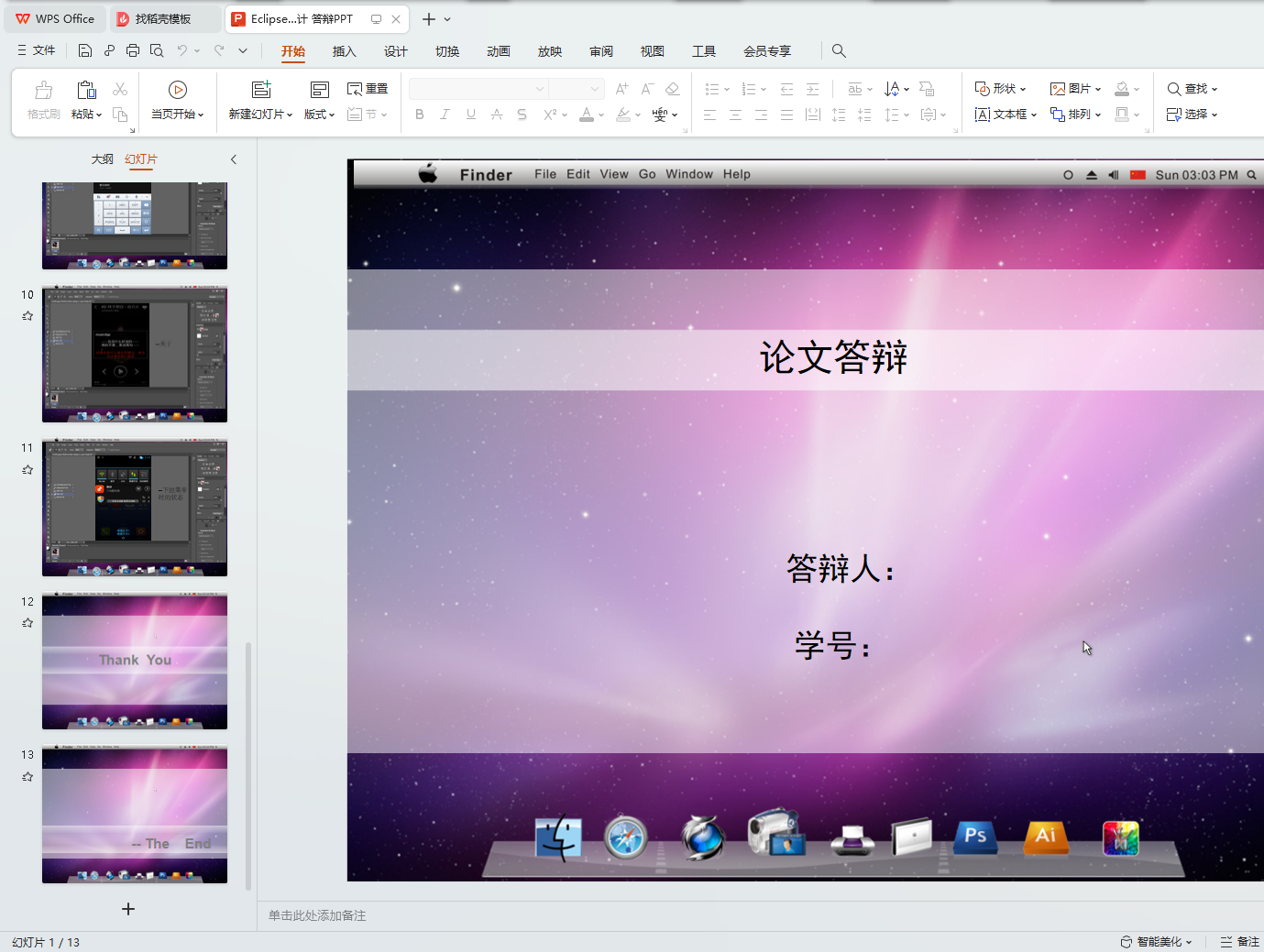Viewport: 1264px width, 952px height.
Task: Click the sort text (A with arrow) icon
Action: pos(892,89)
